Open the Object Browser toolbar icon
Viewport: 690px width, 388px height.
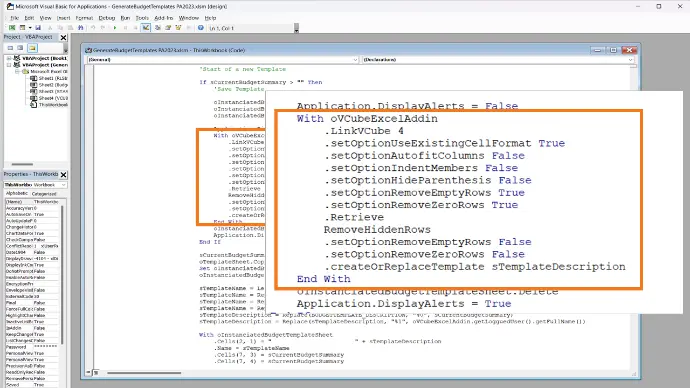178,28
